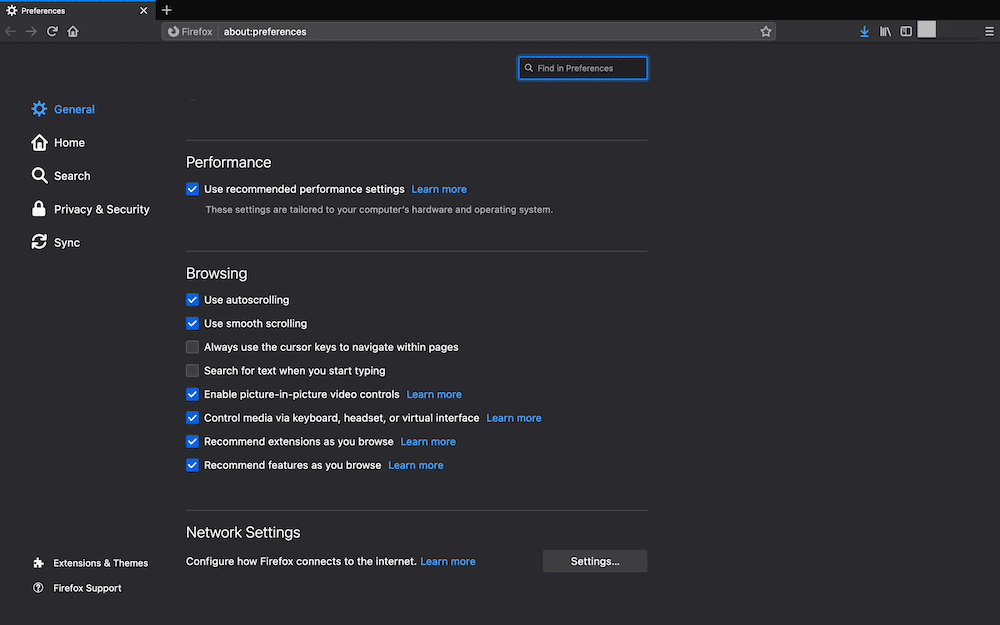Open Privacy & Security settings via lock icon

coord(38,209)
